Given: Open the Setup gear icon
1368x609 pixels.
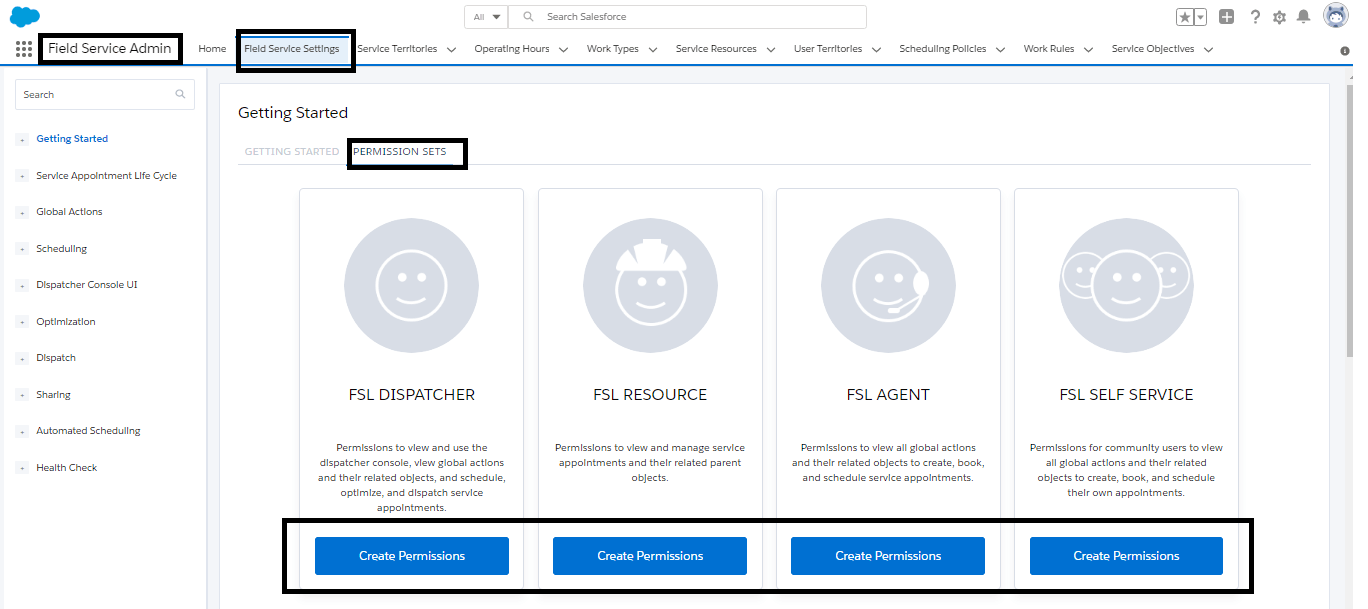Looking at the screenshot, I should (1279, 17).
